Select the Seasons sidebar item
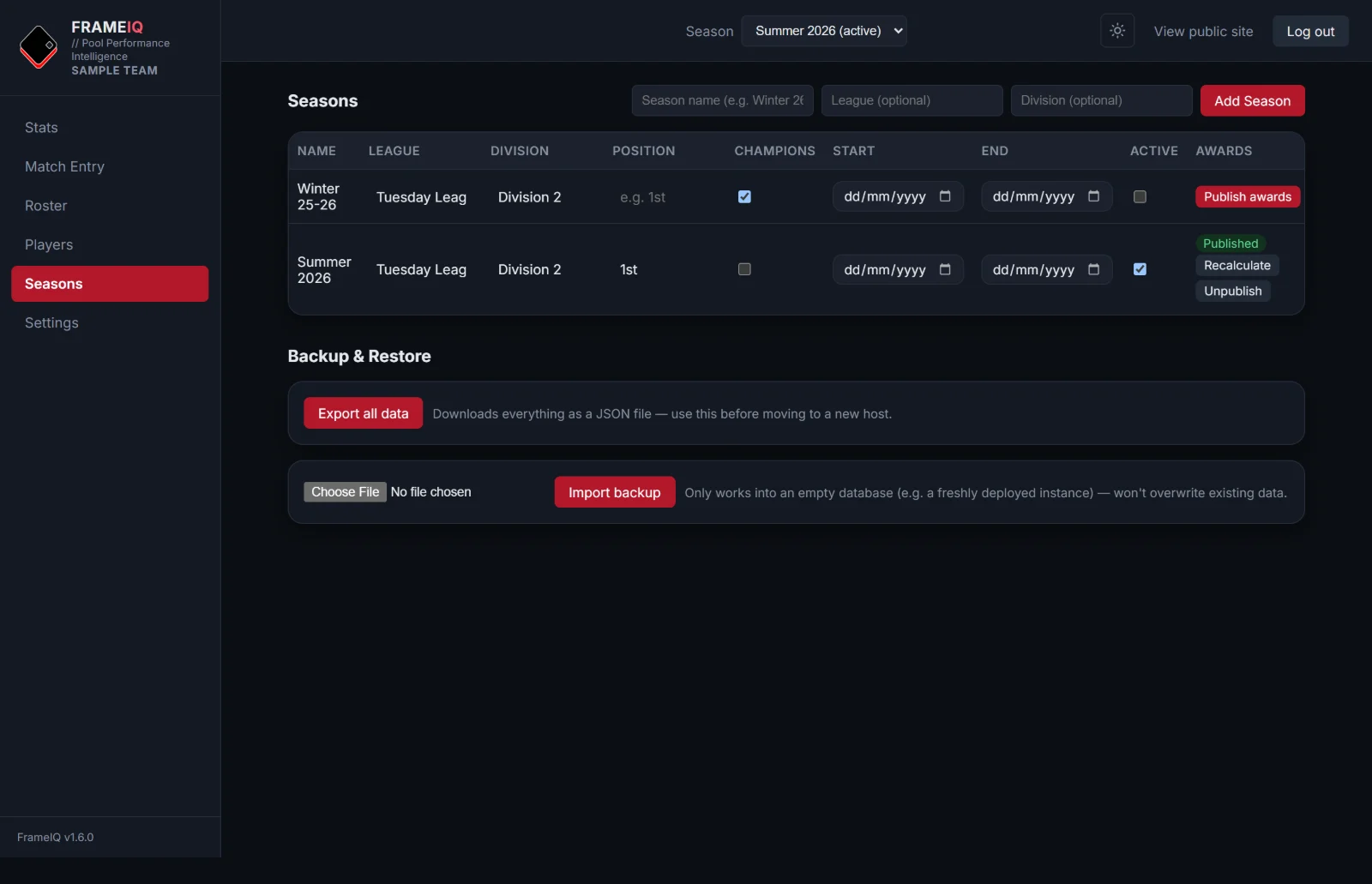This screenshot has width=1372, height=884. coord(110,284)
